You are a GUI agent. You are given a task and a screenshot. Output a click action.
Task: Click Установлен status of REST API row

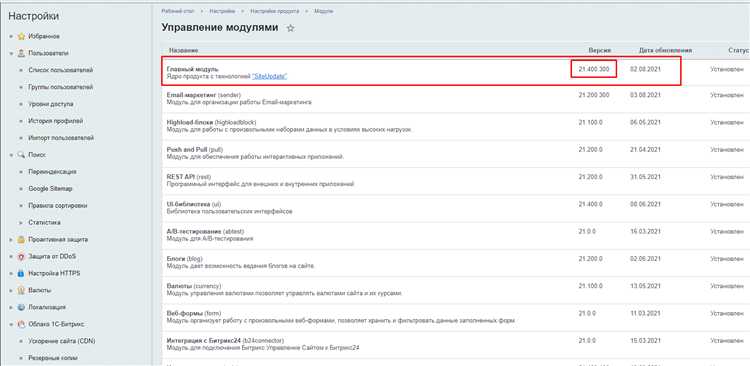[727, 177]
